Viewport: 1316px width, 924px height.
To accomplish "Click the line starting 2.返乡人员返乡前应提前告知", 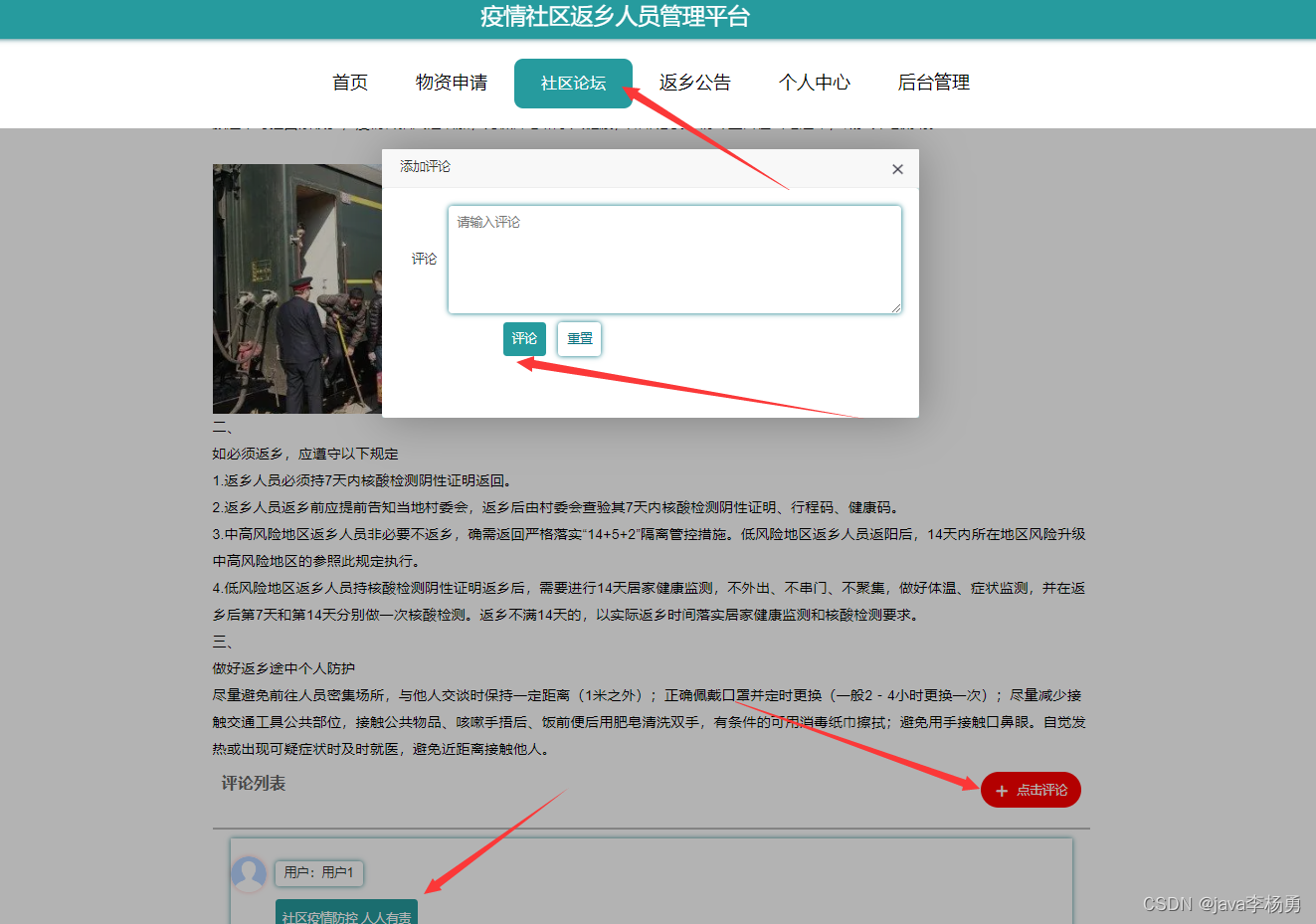I will coord(557,507).
